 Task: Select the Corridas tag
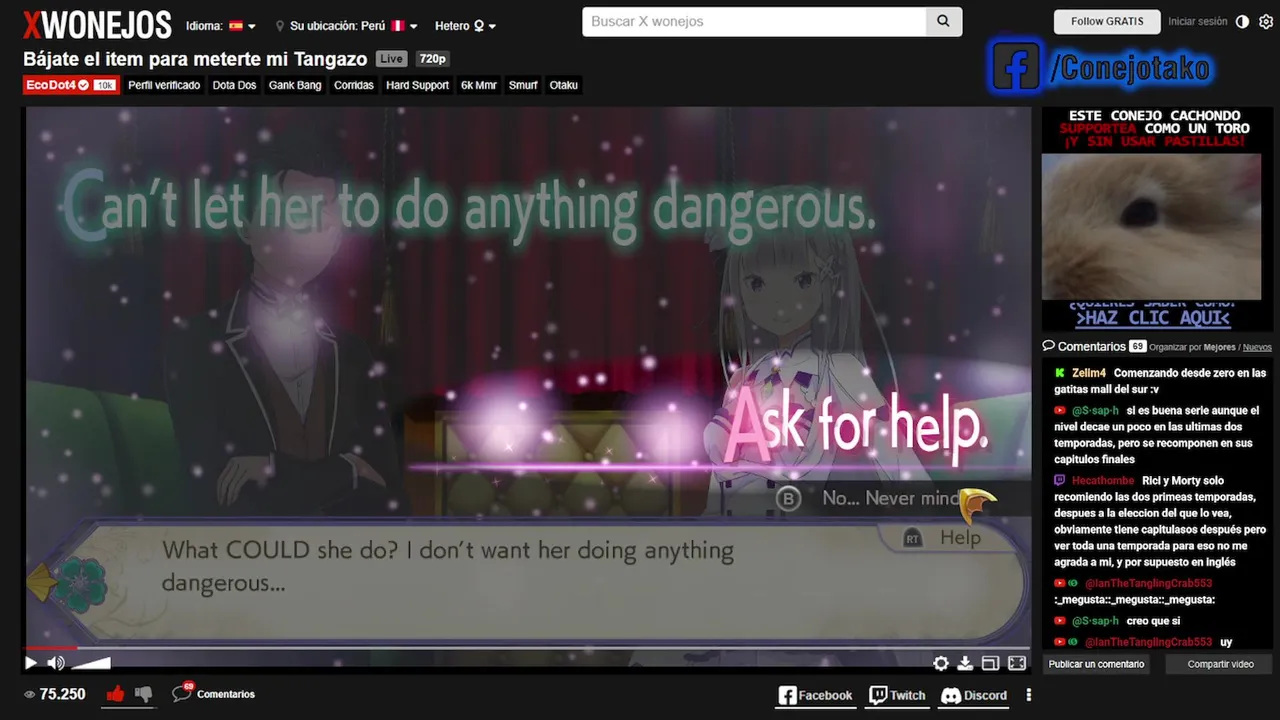354,85
